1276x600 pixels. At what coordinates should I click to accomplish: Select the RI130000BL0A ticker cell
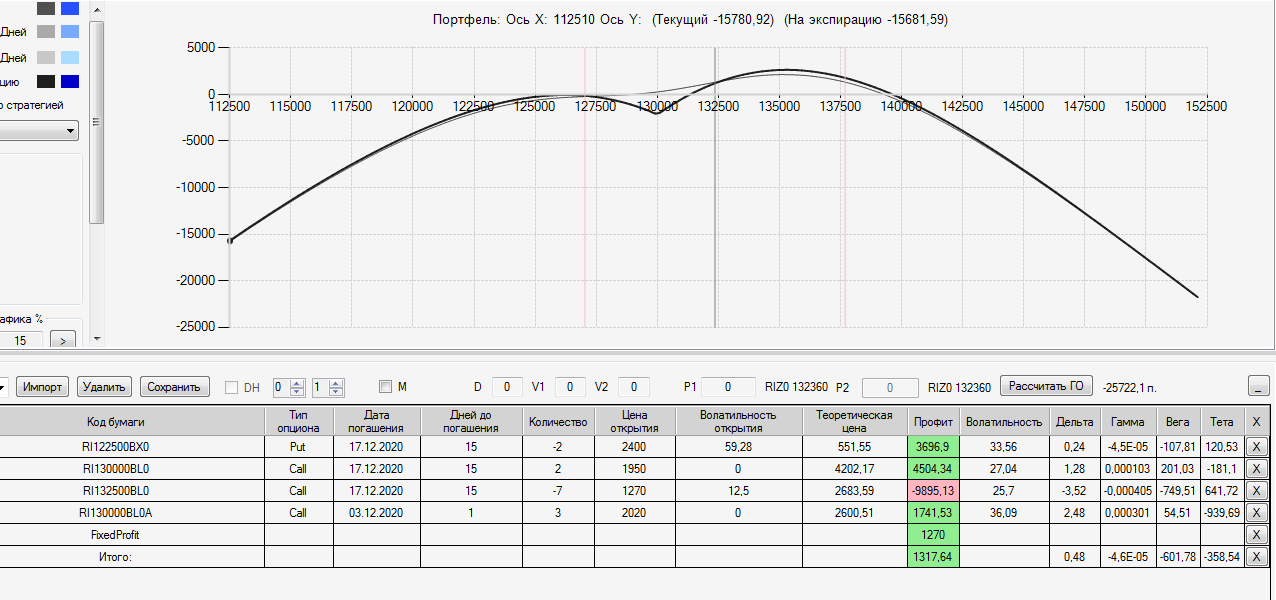click(x=130, y=513)
